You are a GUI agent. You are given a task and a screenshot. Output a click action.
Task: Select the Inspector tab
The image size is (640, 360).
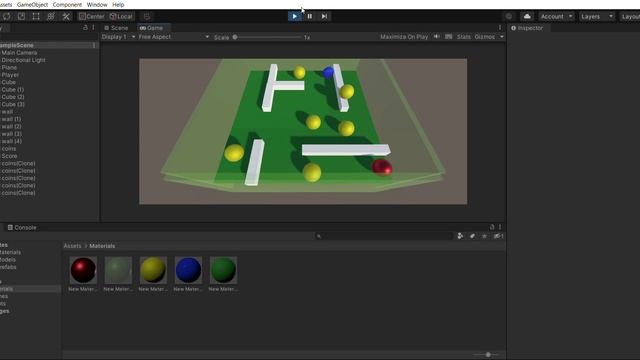527,28
